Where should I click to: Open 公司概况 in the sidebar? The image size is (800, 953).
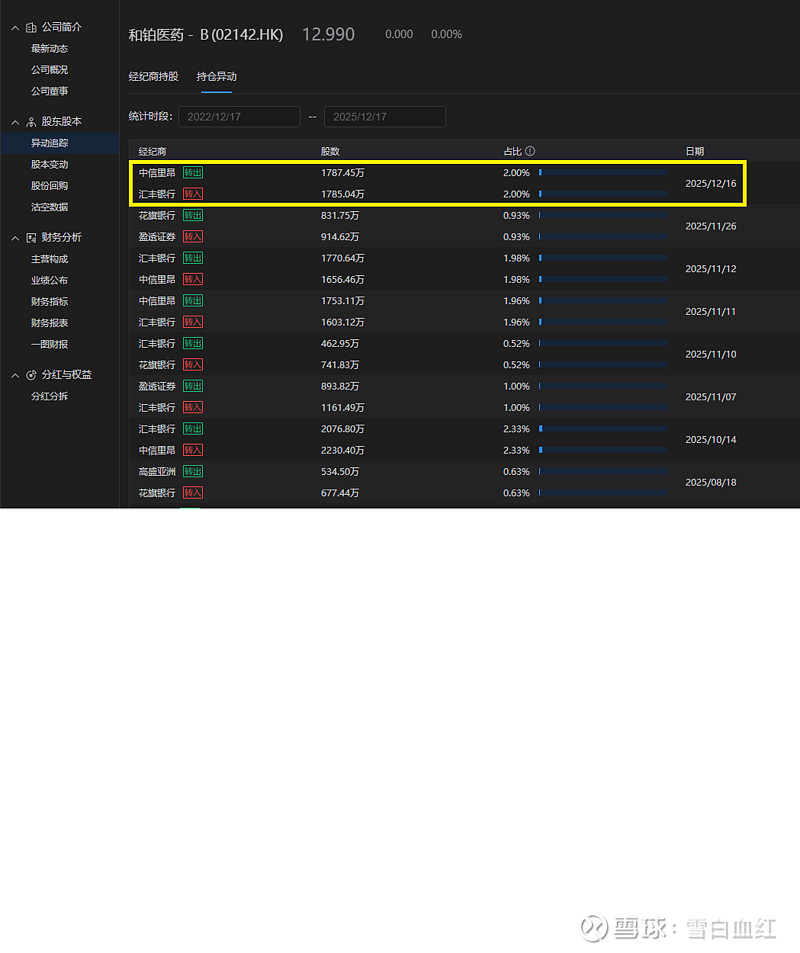pyautogui.click(x=49, y=70)
